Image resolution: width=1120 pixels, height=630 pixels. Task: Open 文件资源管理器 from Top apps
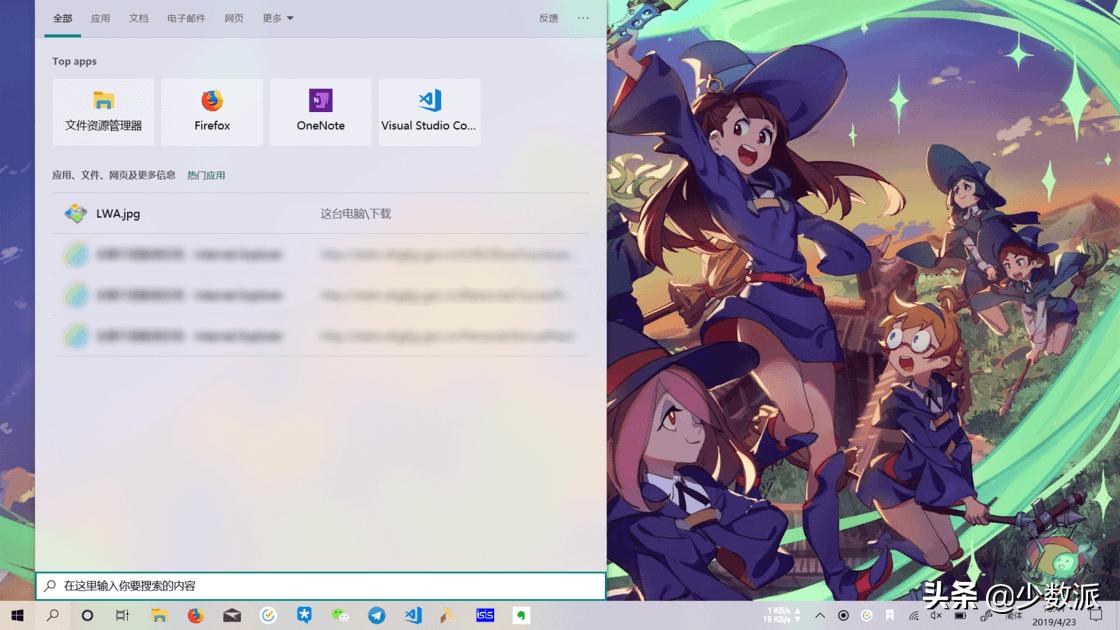click(x=103, y=110)
